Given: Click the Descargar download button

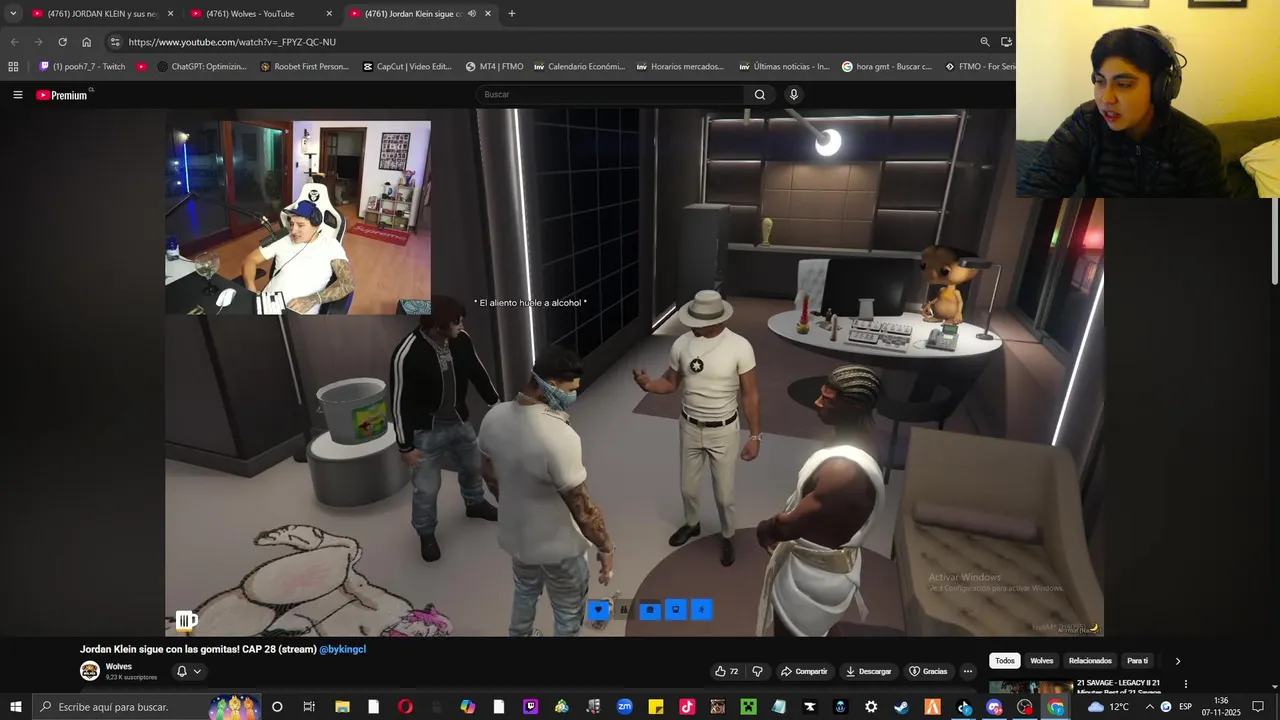Looking at the screenshot, I should pos(868,671).
